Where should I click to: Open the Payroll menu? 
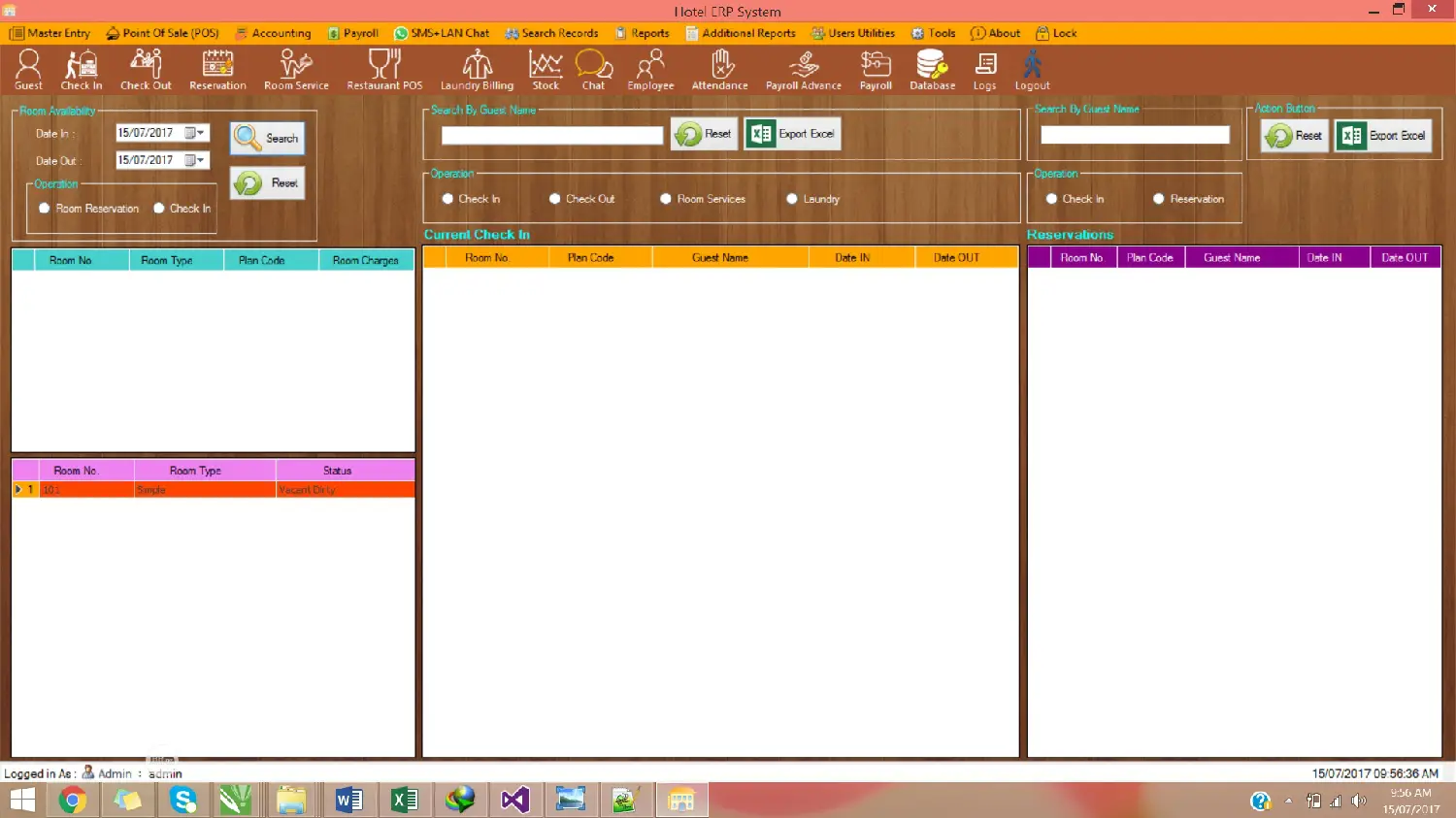[x=353, y=33]
